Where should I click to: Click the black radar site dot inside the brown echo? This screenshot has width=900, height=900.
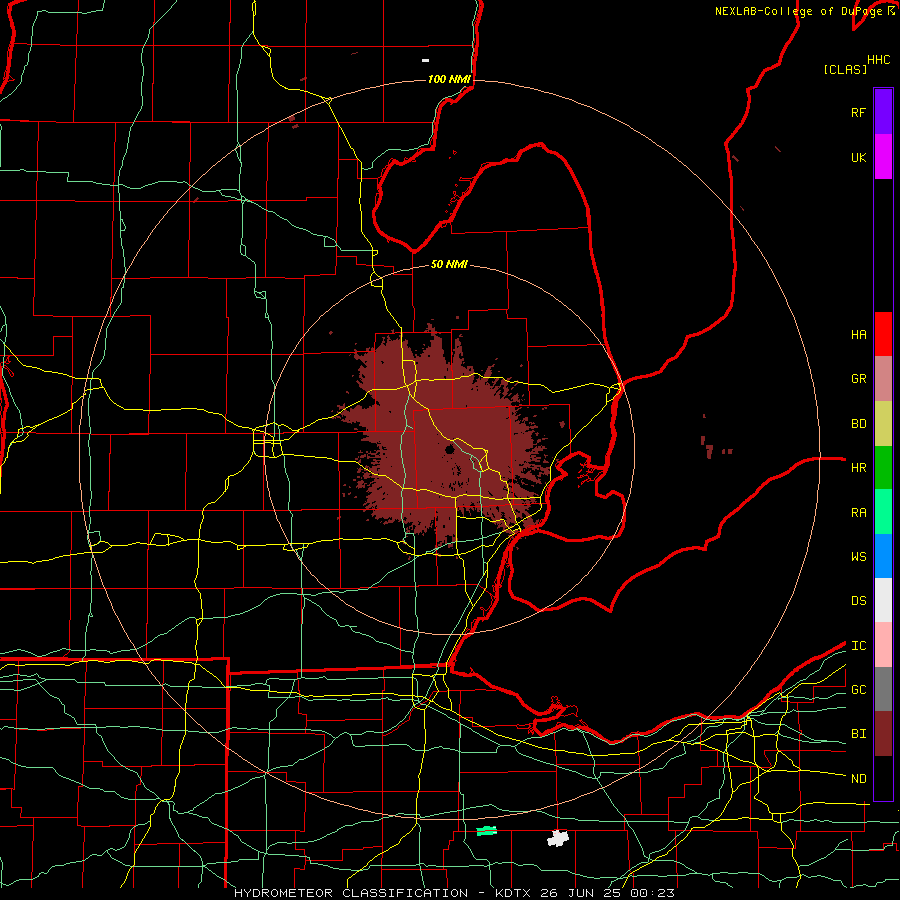coord(449,450)
